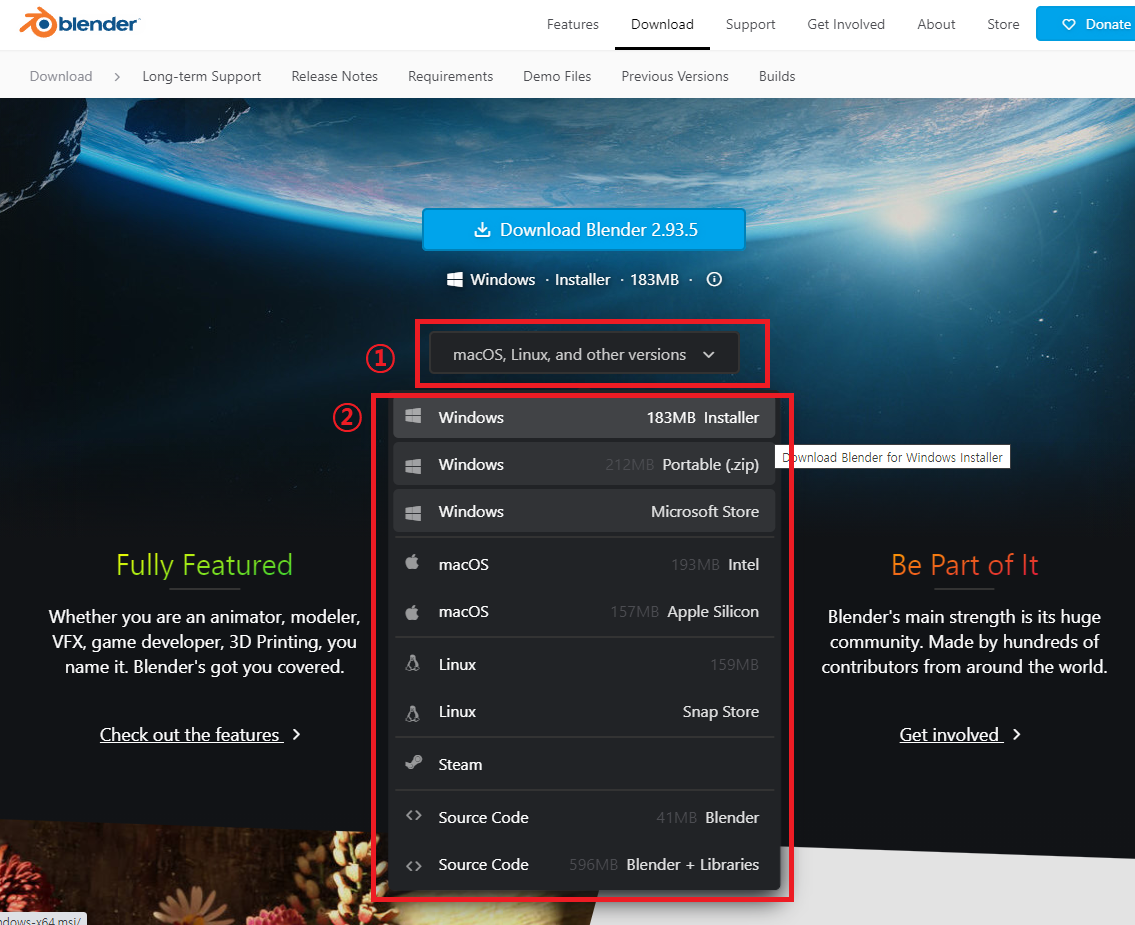Select Windows Microsoft Store option
The height and width of the screenshot is (925, 1135).
[x=583, y=512]
